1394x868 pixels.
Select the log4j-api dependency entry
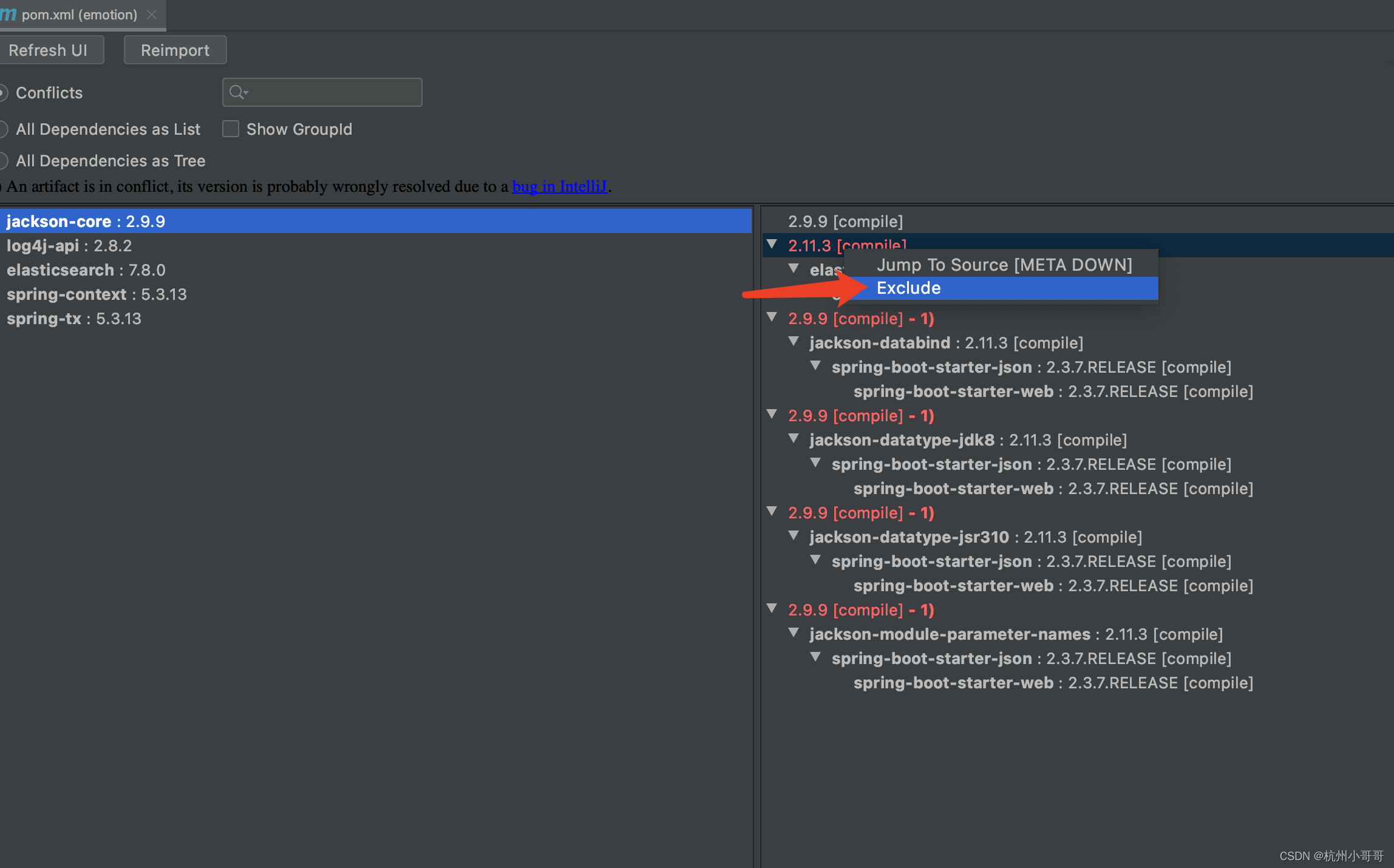[69, 245]
